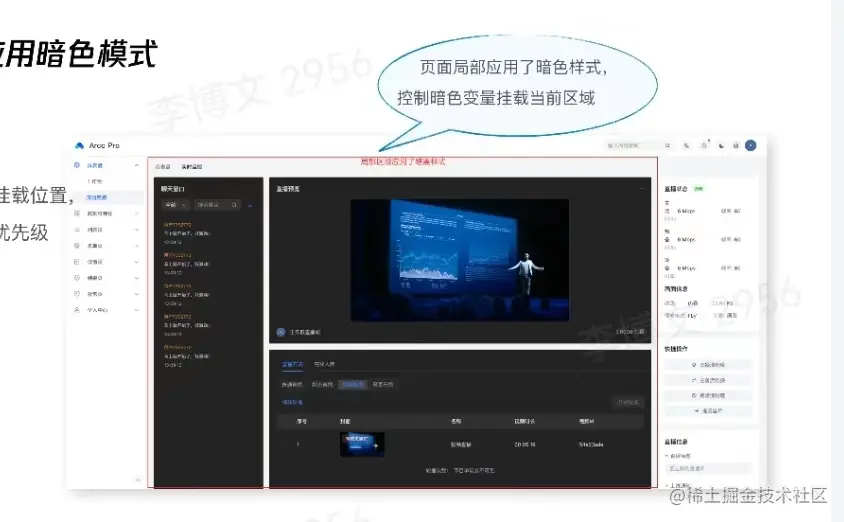The image size is (844, 522).
Task: Click the 实时监控 breadcrumb item above chat window
Action: point(192,167)
